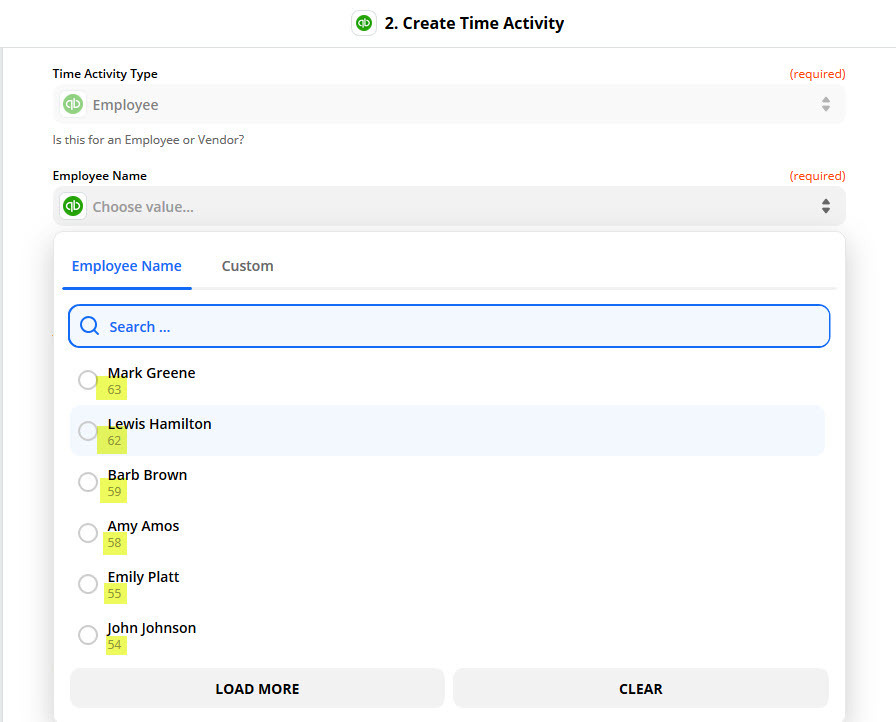Select Lewis Hamilton radio button
Screen dimensions: 896x722
[88, 431]
